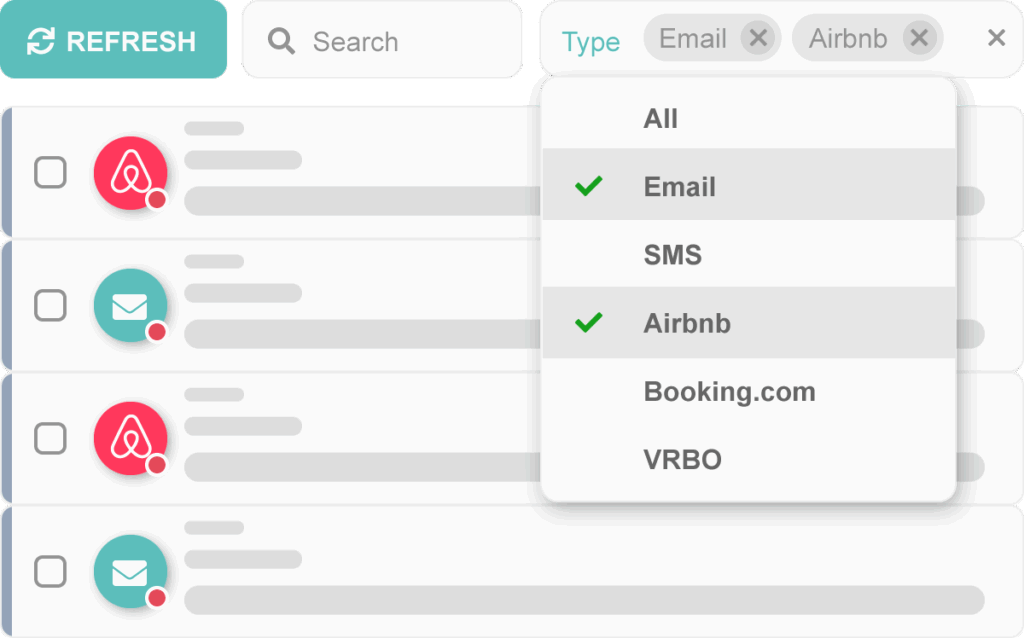The height and width of the screenshot is (638, 1024).
Task: Choose Booking.com from the Type list
Action: (748, 392)
